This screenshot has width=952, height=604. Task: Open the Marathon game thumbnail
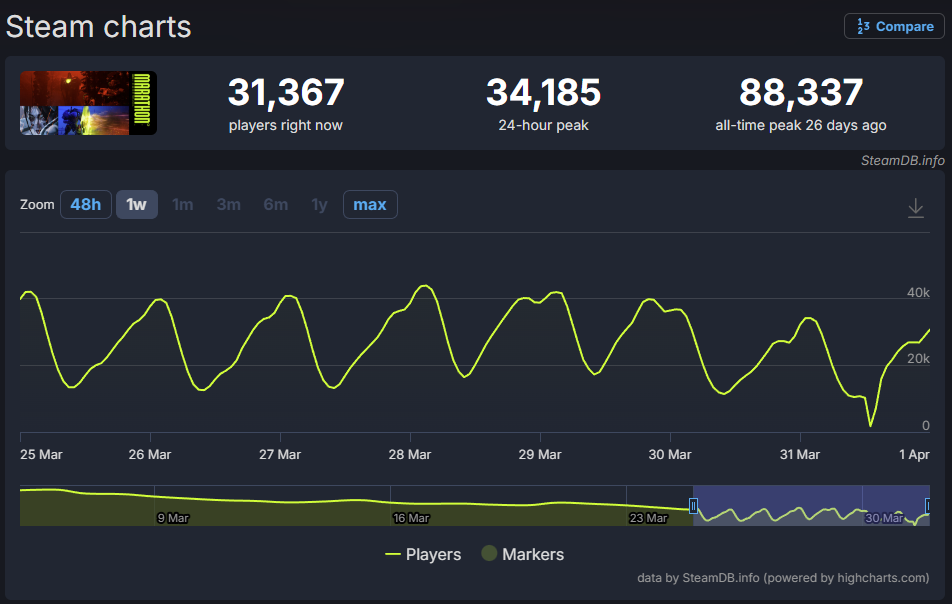click(x=89, y=103)
